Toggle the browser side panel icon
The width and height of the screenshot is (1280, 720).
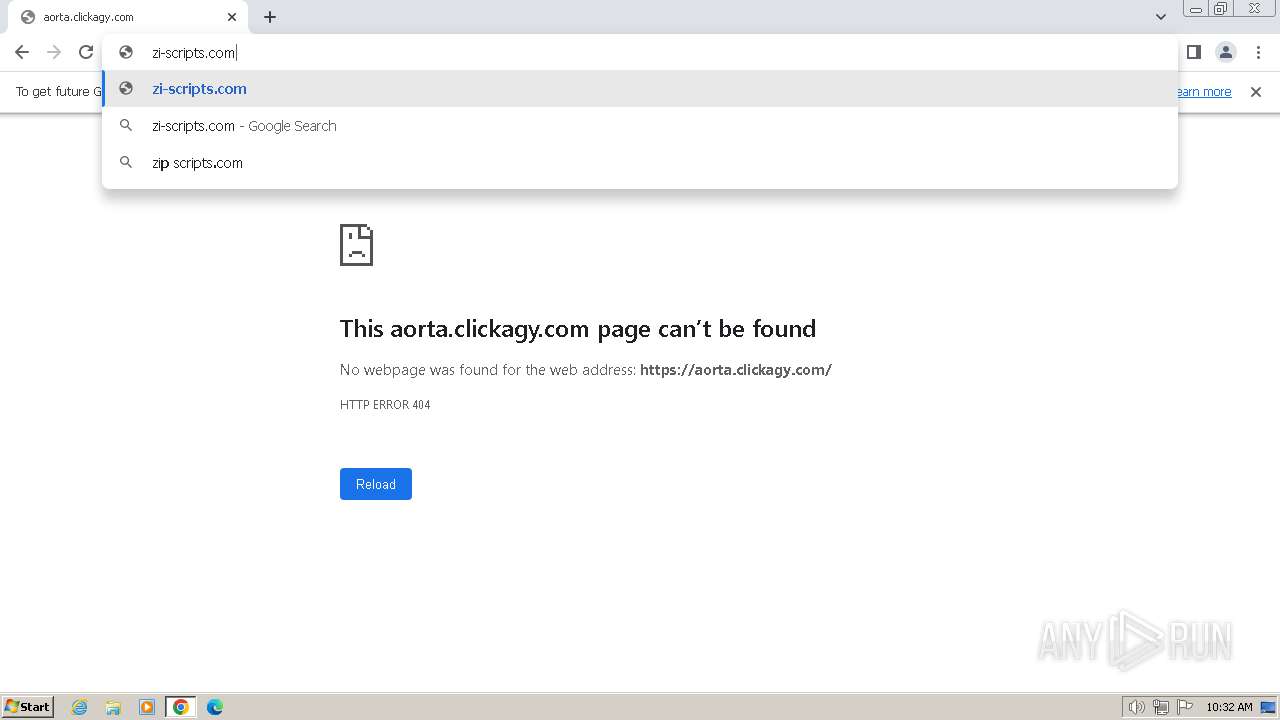click(x=1193, y=52)
